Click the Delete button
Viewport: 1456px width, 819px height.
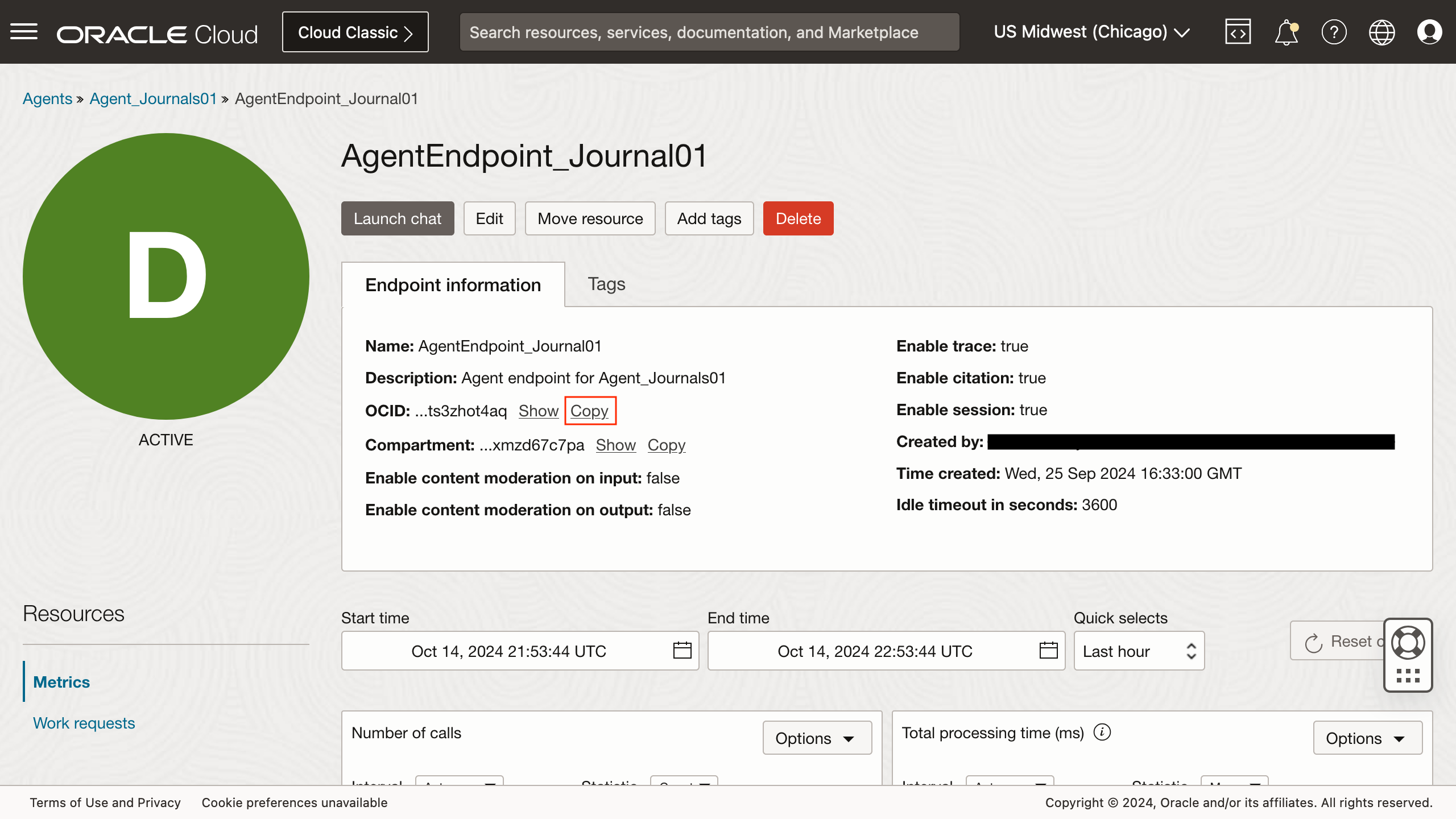pyautogui.click(x=798, y=218)
